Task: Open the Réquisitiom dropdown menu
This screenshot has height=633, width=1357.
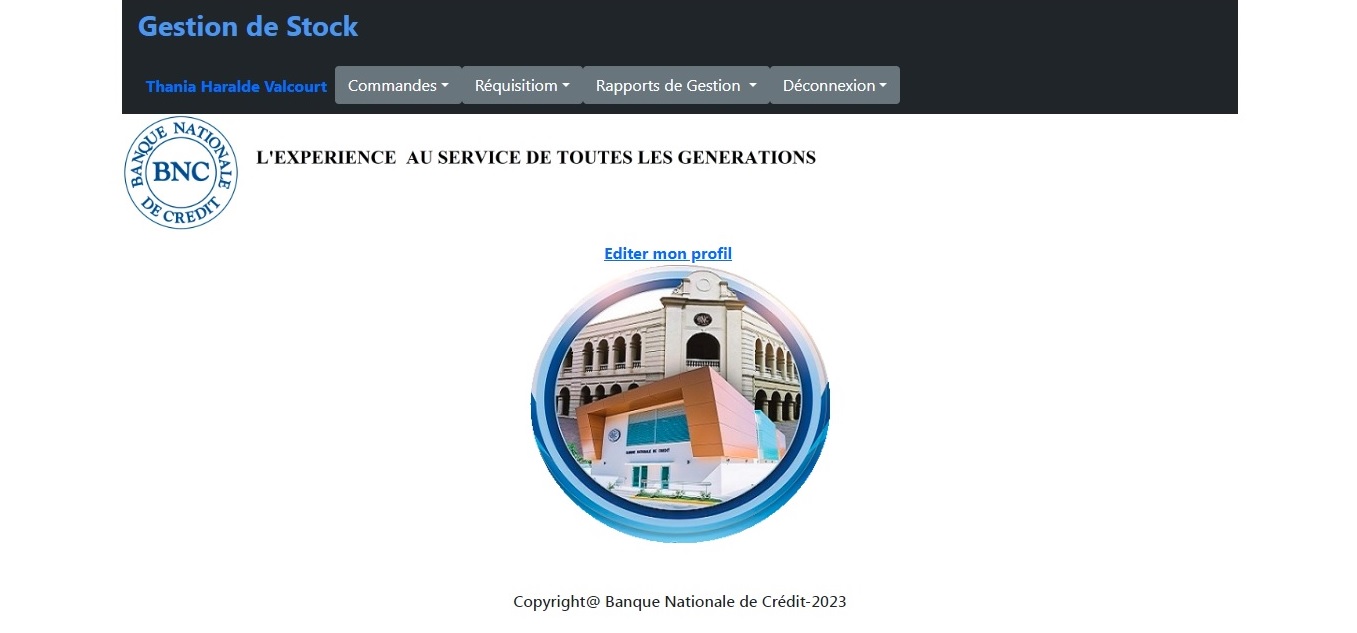Action: point(521,85)
